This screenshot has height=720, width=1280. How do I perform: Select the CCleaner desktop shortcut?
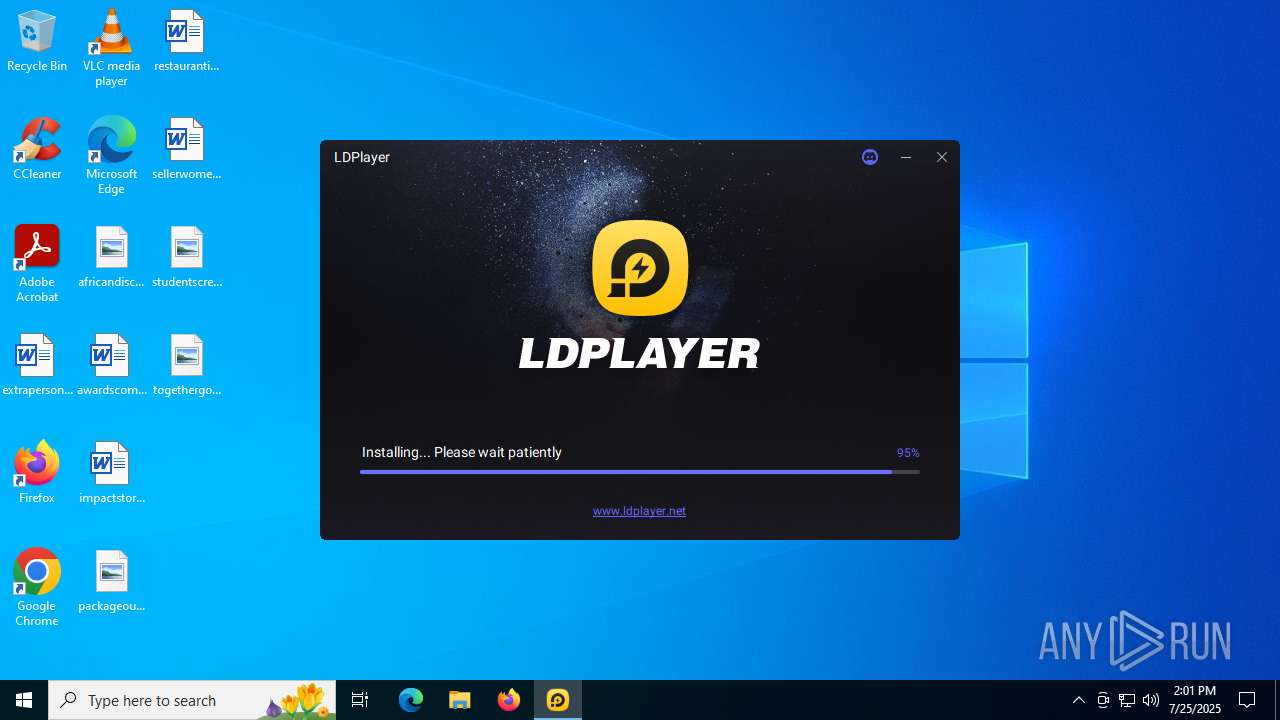point(37,150)
